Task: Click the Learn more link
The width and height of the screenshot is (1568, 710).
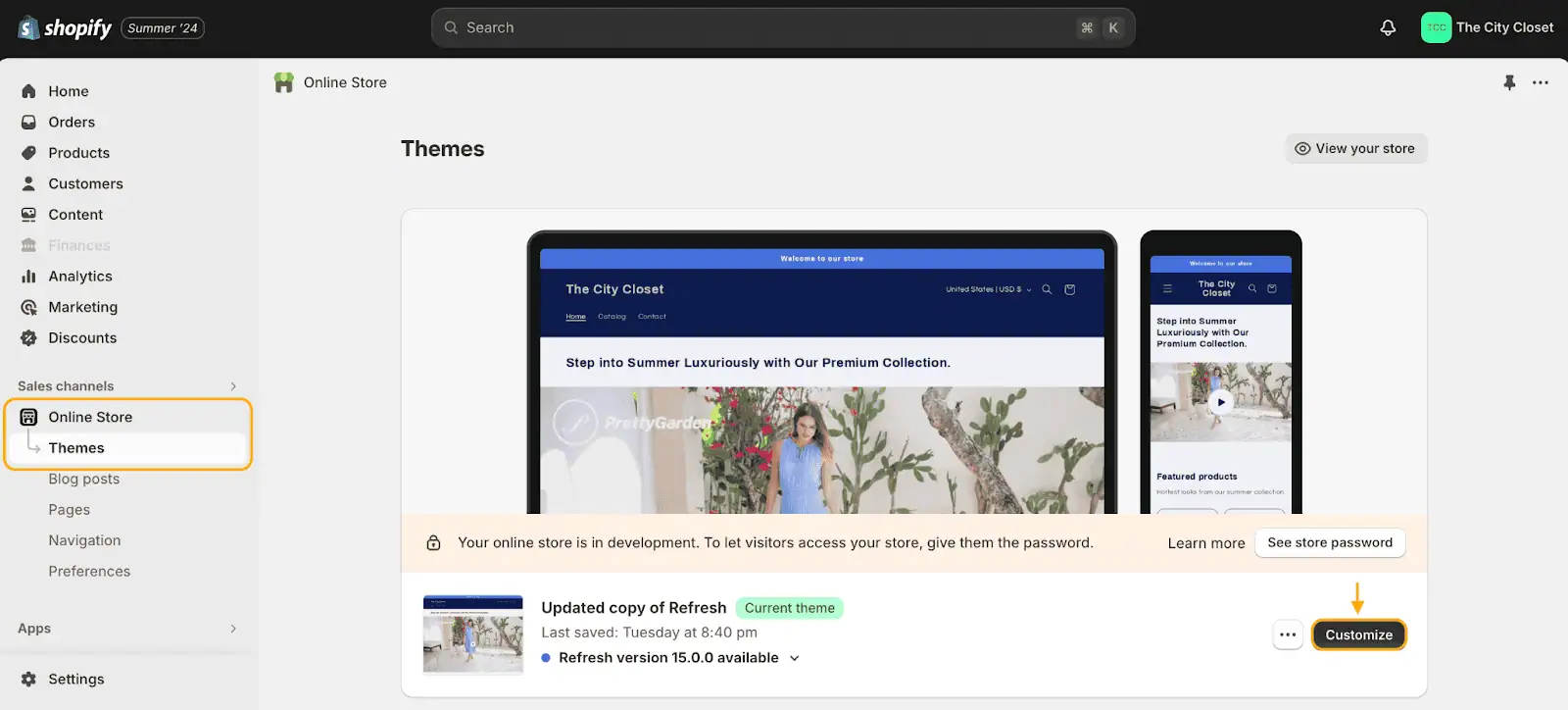Action: (1206, 543)
